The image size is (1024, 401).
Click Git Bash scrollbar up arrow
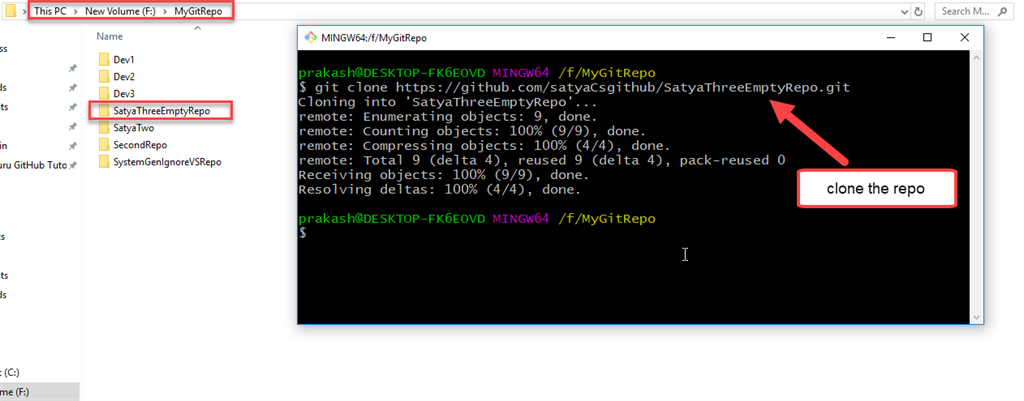click(976, 57)
